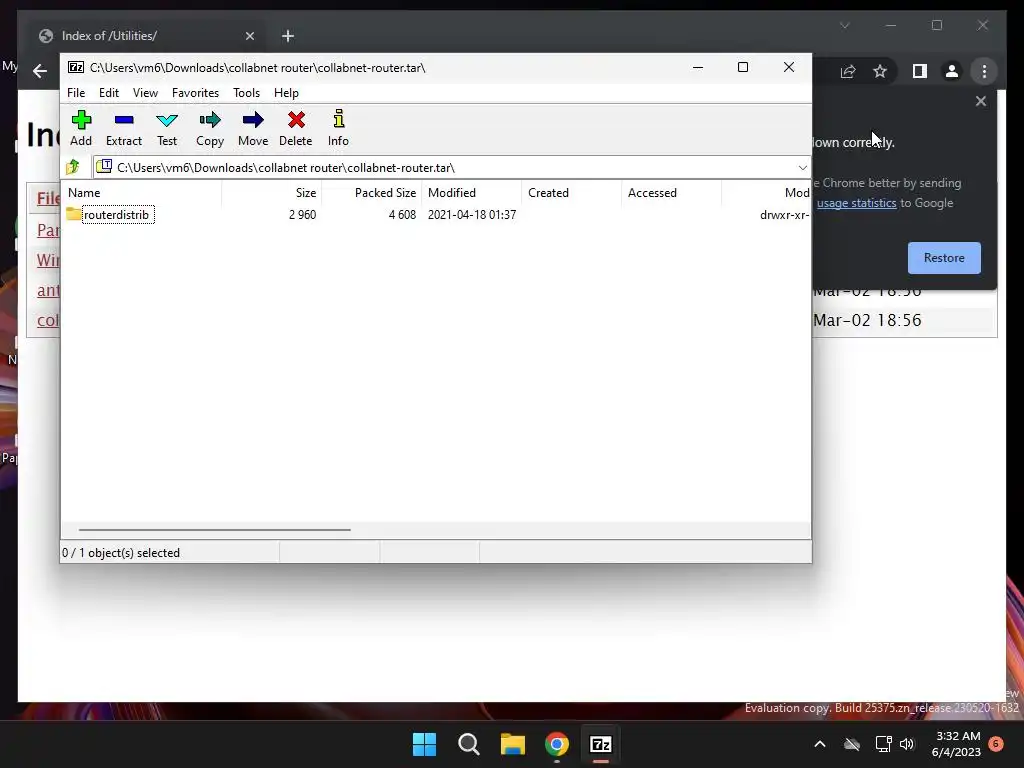Open Chrome profile icon
1024x768 pixels.
pos(952,71)
